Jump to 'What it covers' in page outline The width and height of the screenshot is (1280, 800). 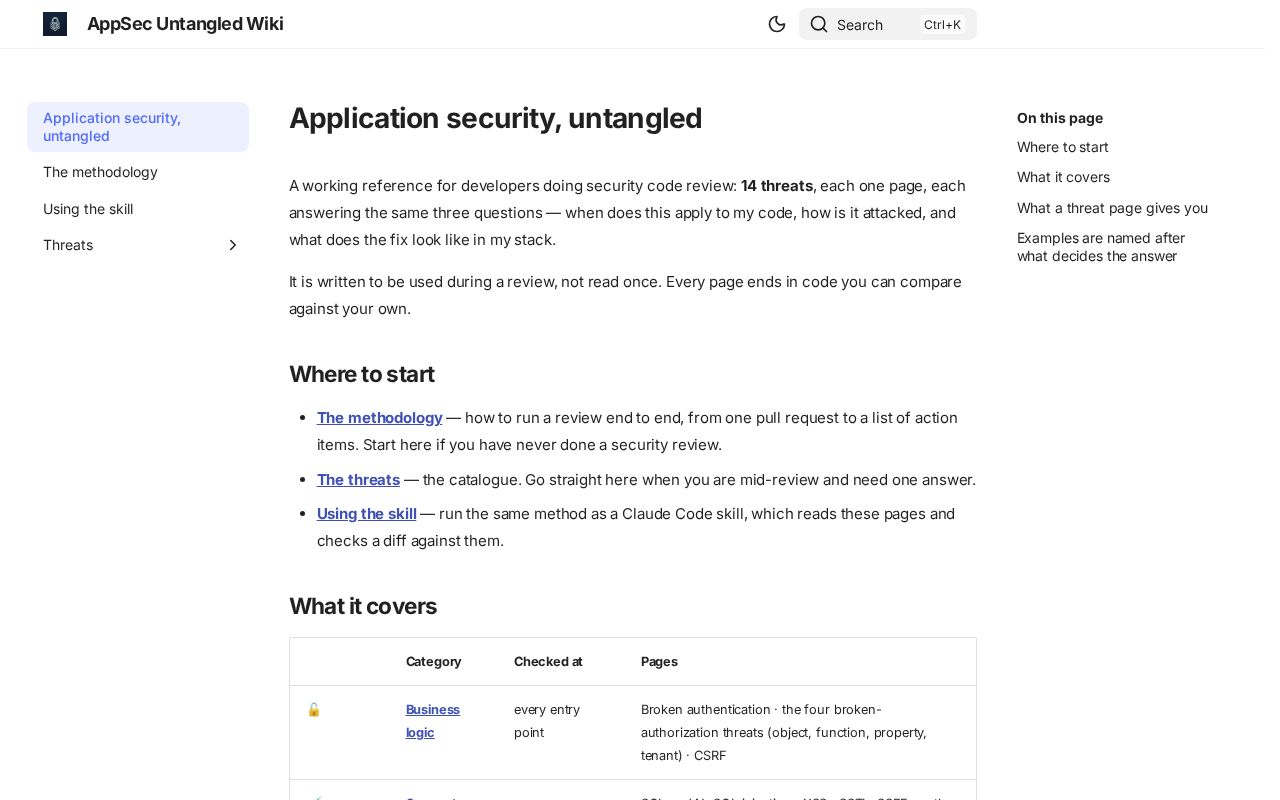[1063, 177]
